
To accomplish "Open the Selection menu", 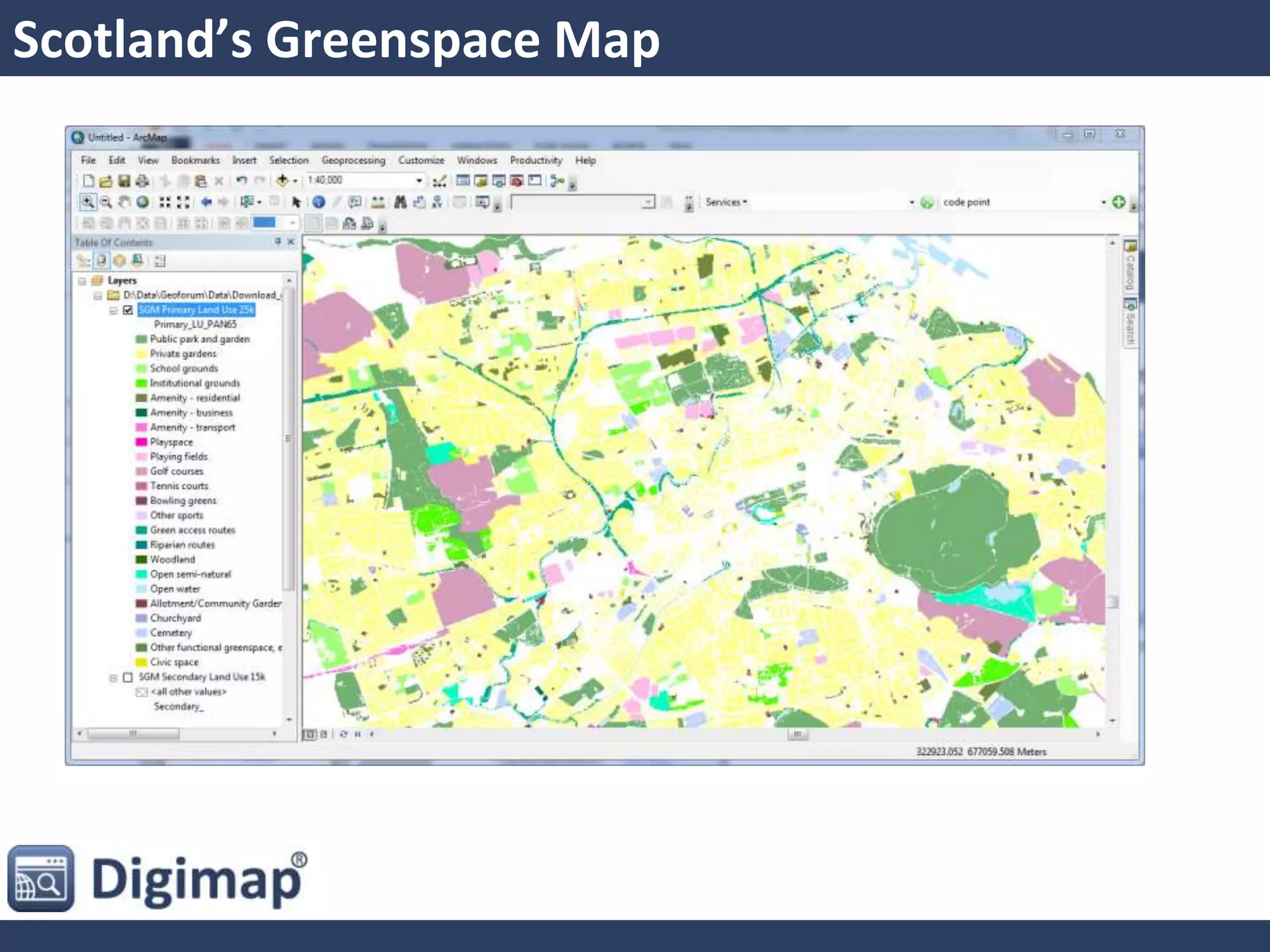I will [x=288, y=160].
